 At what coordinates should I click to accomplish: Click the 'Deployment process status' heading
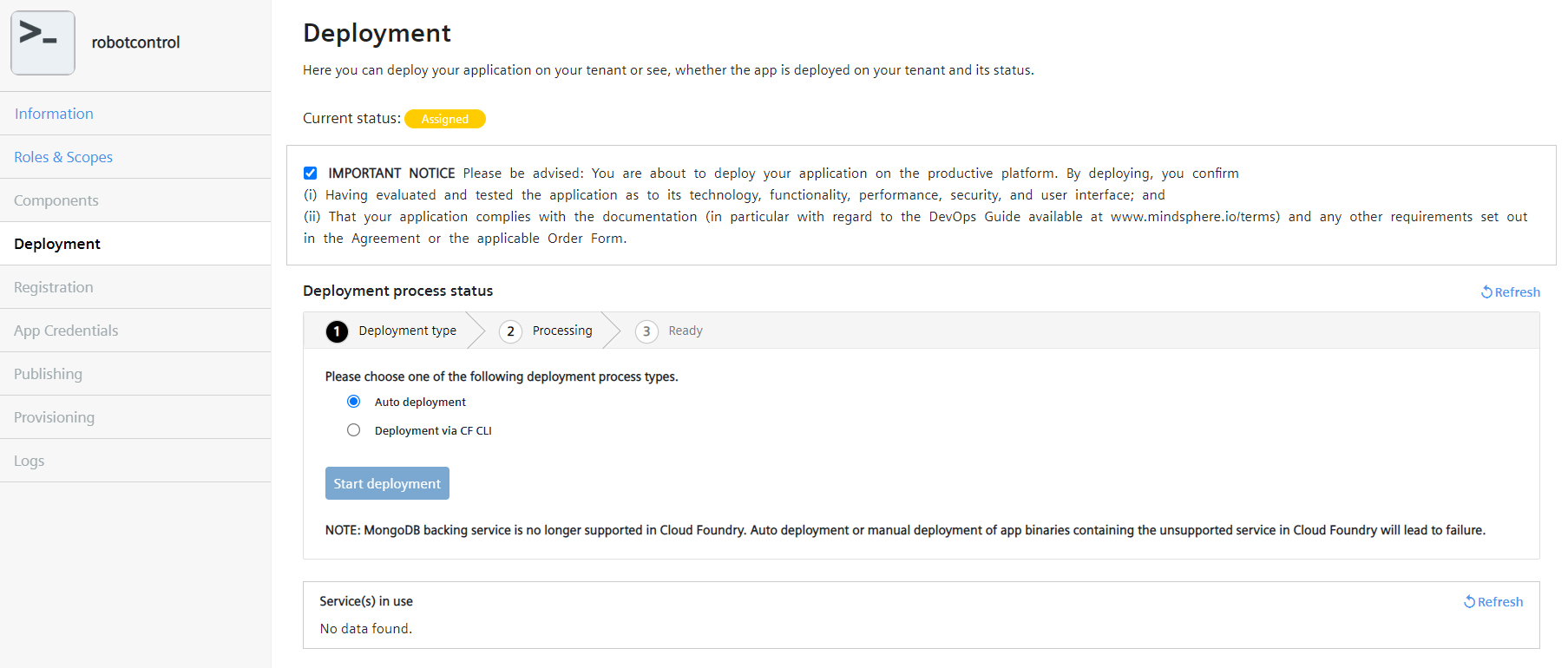tap(398, 291)
